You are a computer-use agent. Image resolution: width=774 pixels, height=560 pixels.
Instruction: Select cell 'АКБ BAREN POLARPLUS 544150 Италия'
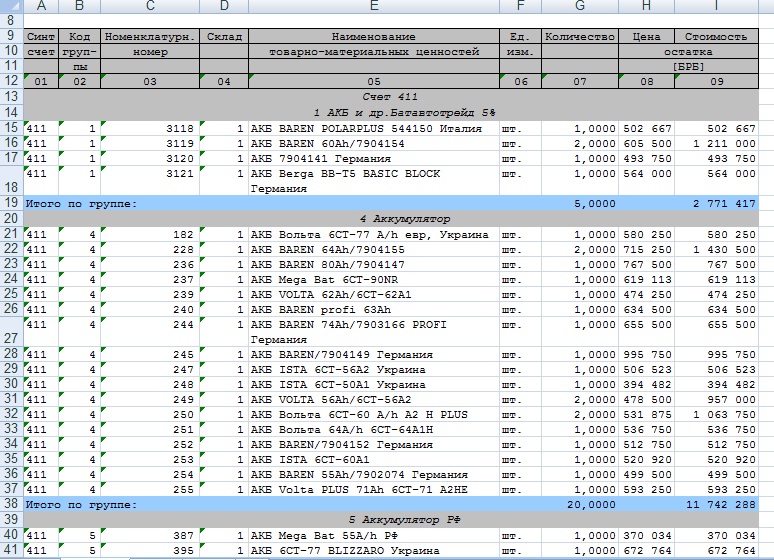click(373, 128)
